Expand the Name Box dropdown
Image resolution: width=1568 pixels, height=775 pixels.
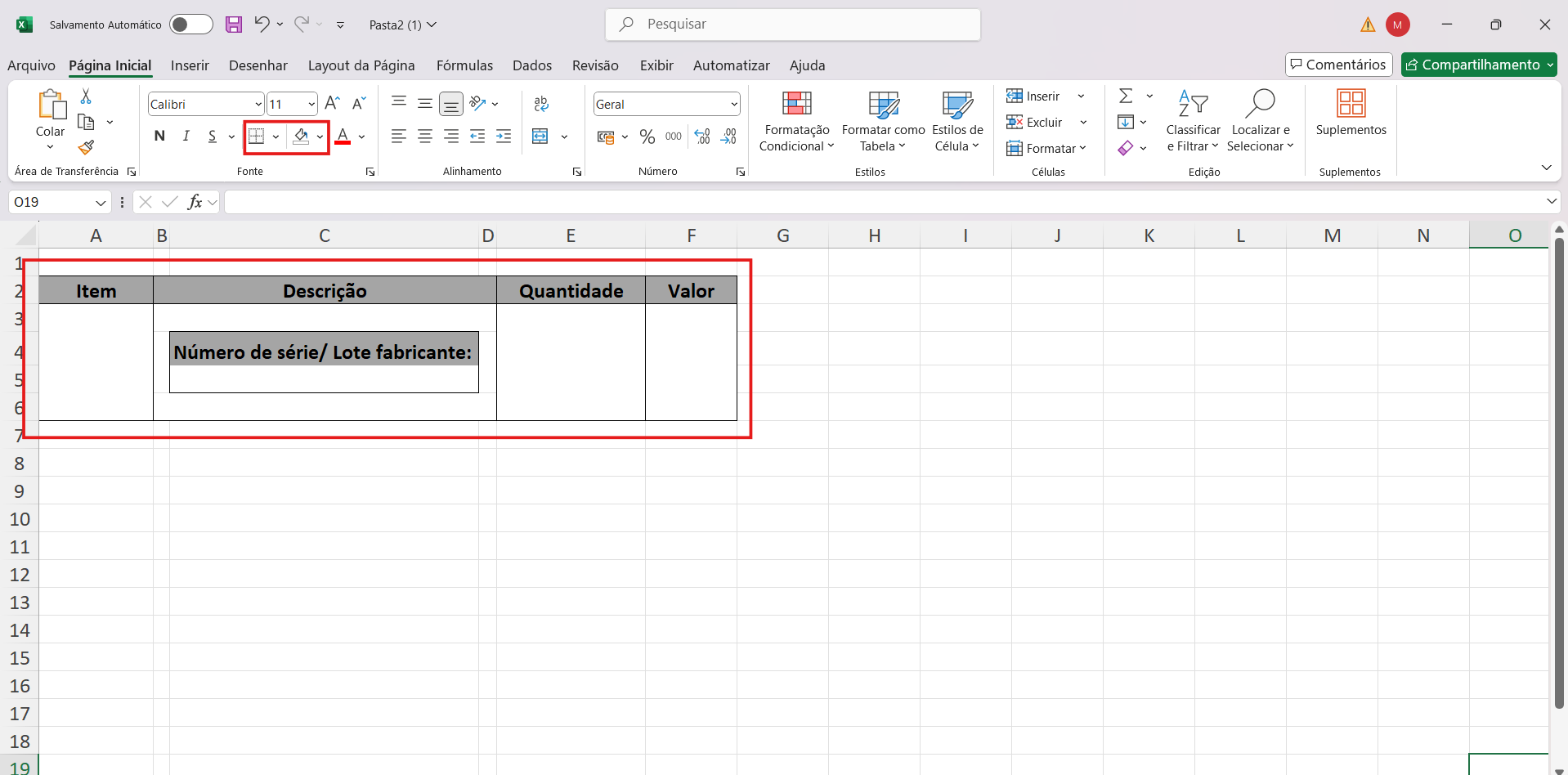tap(101, 202)
